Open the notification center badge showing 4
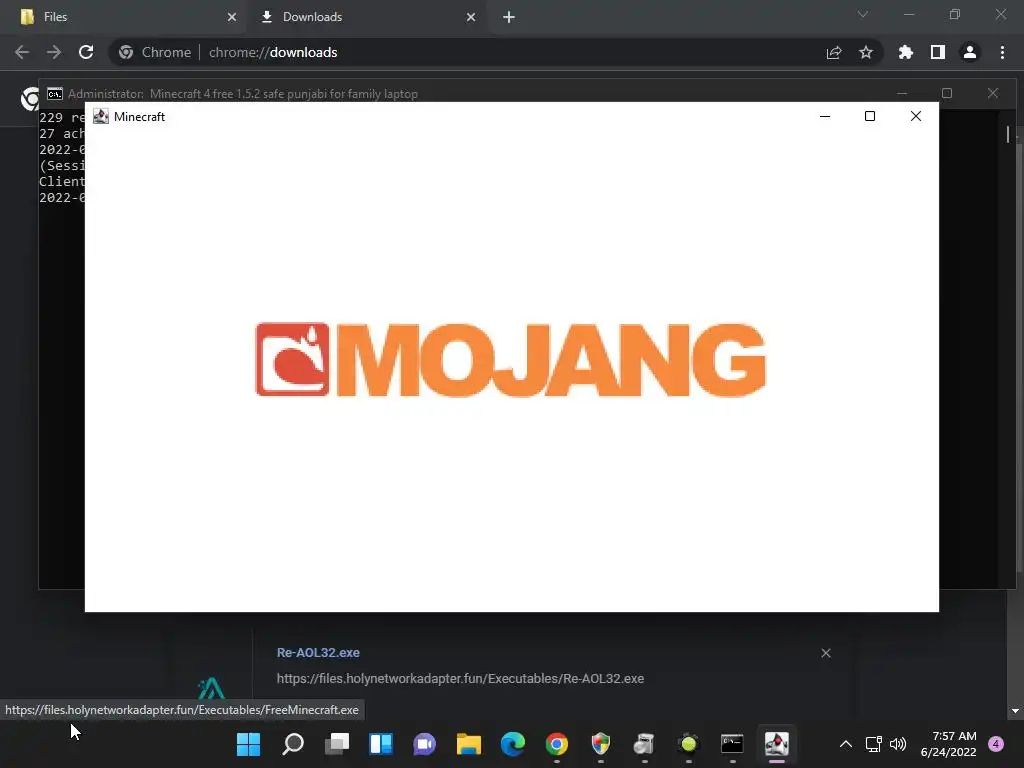Image resolution: width=1024 pixels, height=768 pixels. [996, 744]
